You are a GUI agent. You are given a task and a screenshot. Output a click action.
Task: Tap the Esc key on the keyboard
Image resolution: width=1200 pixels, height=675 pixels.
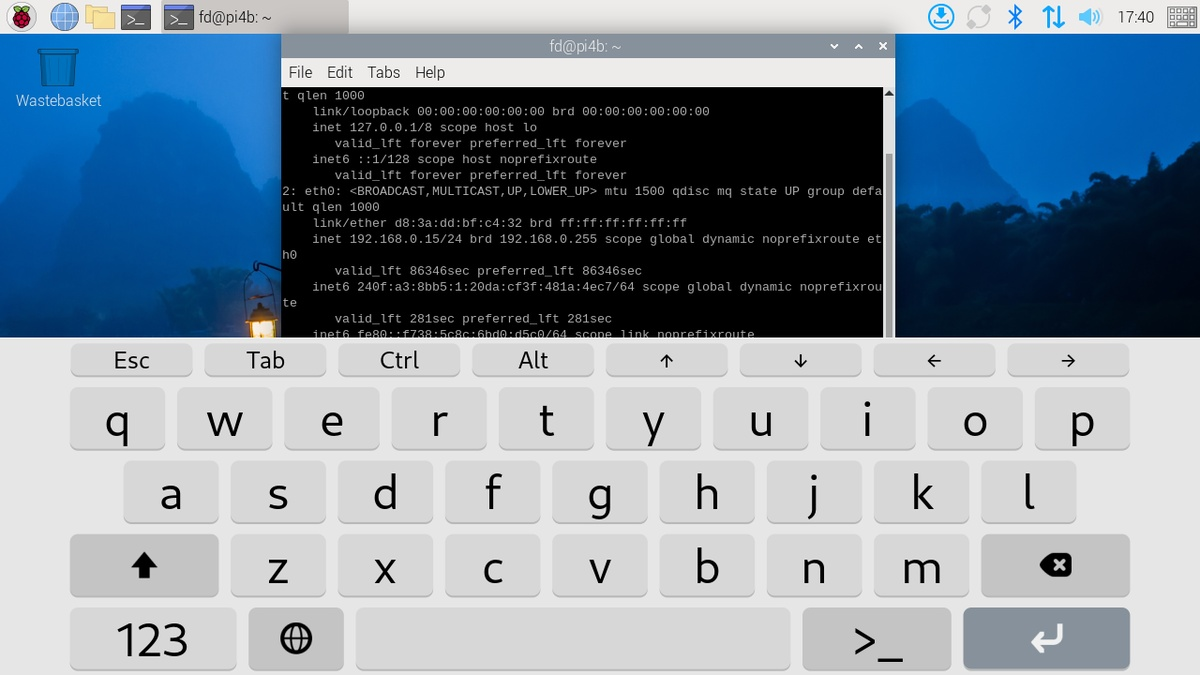tap(132, 360)
